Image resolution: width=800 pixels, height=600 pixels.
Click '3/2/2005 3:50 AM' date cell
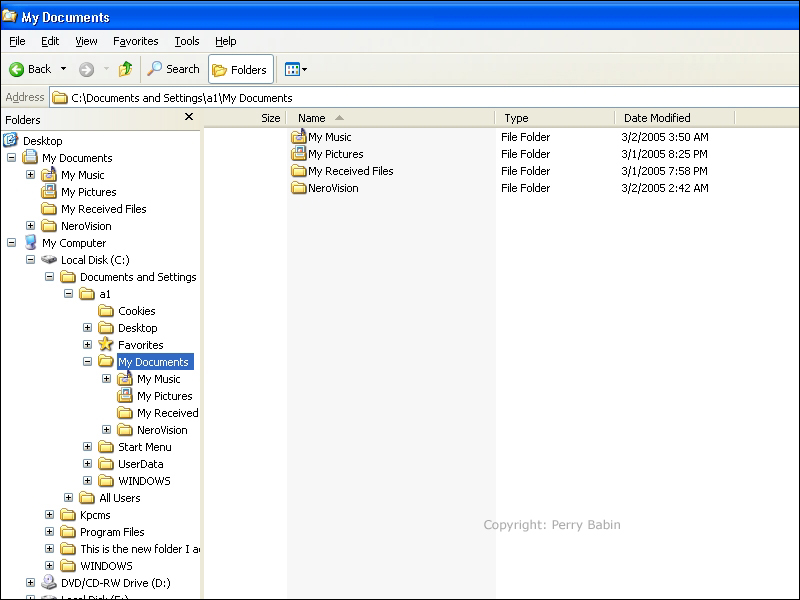coord(665,137)
